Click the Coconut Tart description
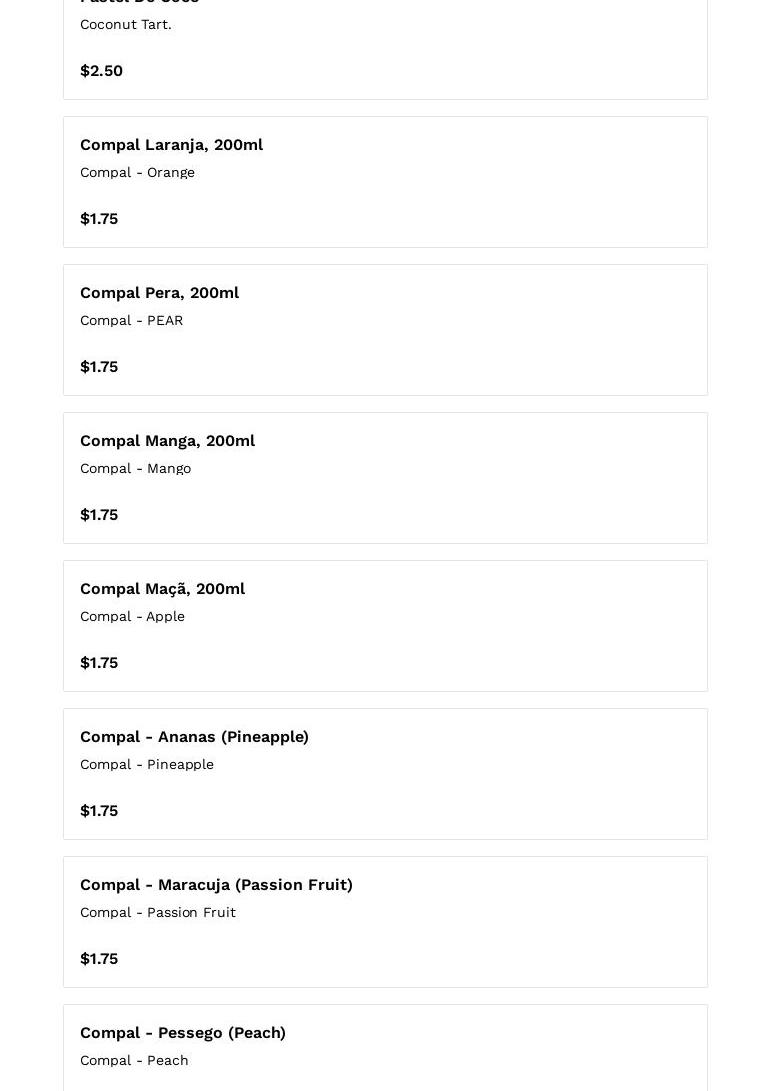This screenshot has width=770, height=1091. tap(125, 24)
